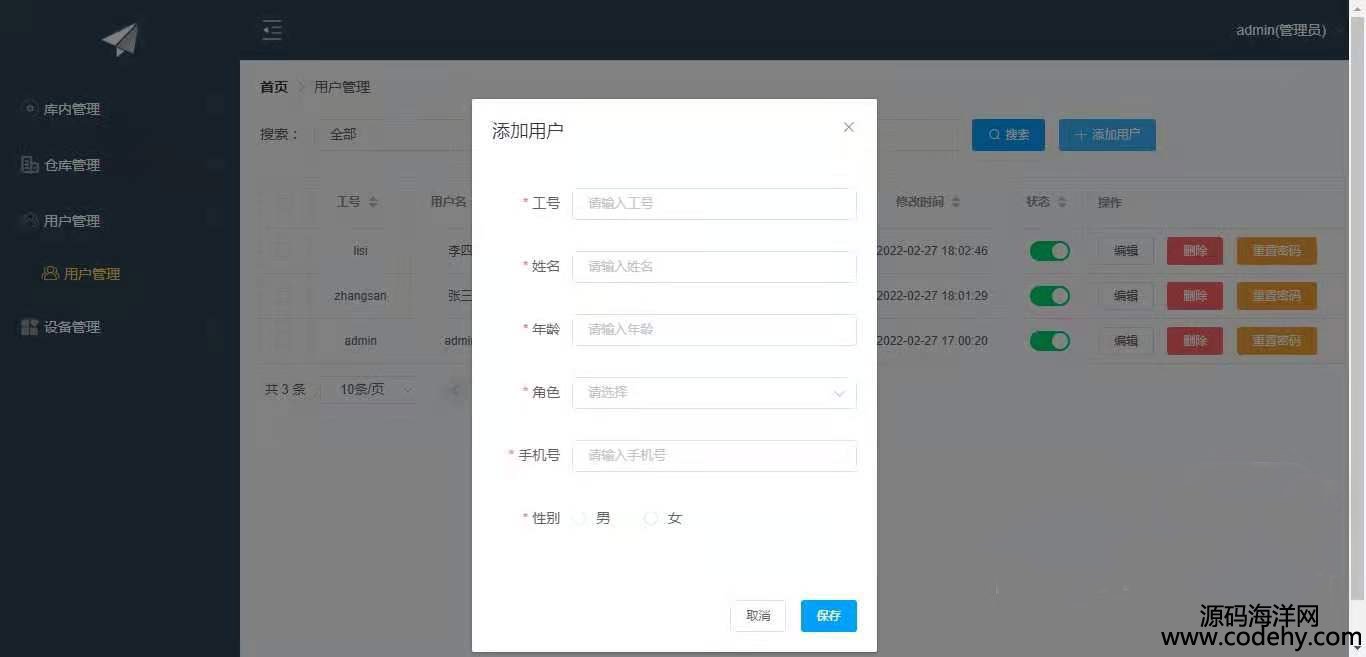Collapse sidebar with the menu fold icon
The width and height of the screenshot is (1366, 657).
click(272, 30)
